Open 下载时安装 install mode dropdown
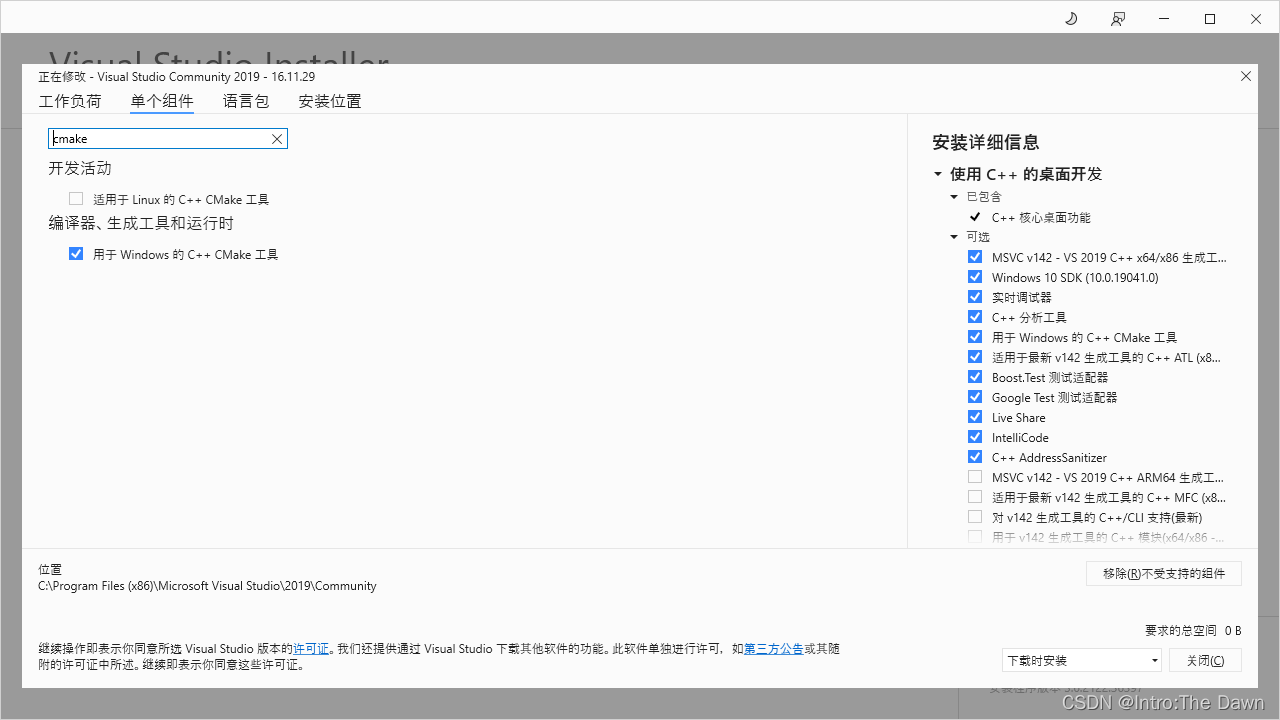1280x720 pixels. (x=1082, y=660)
